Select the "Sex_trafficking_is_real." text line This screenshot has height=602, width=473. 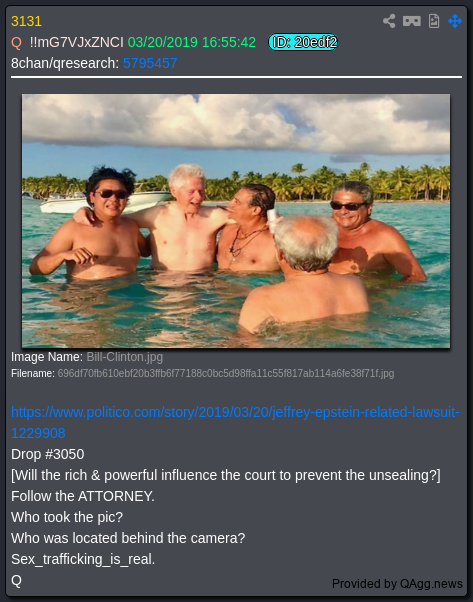83,559
